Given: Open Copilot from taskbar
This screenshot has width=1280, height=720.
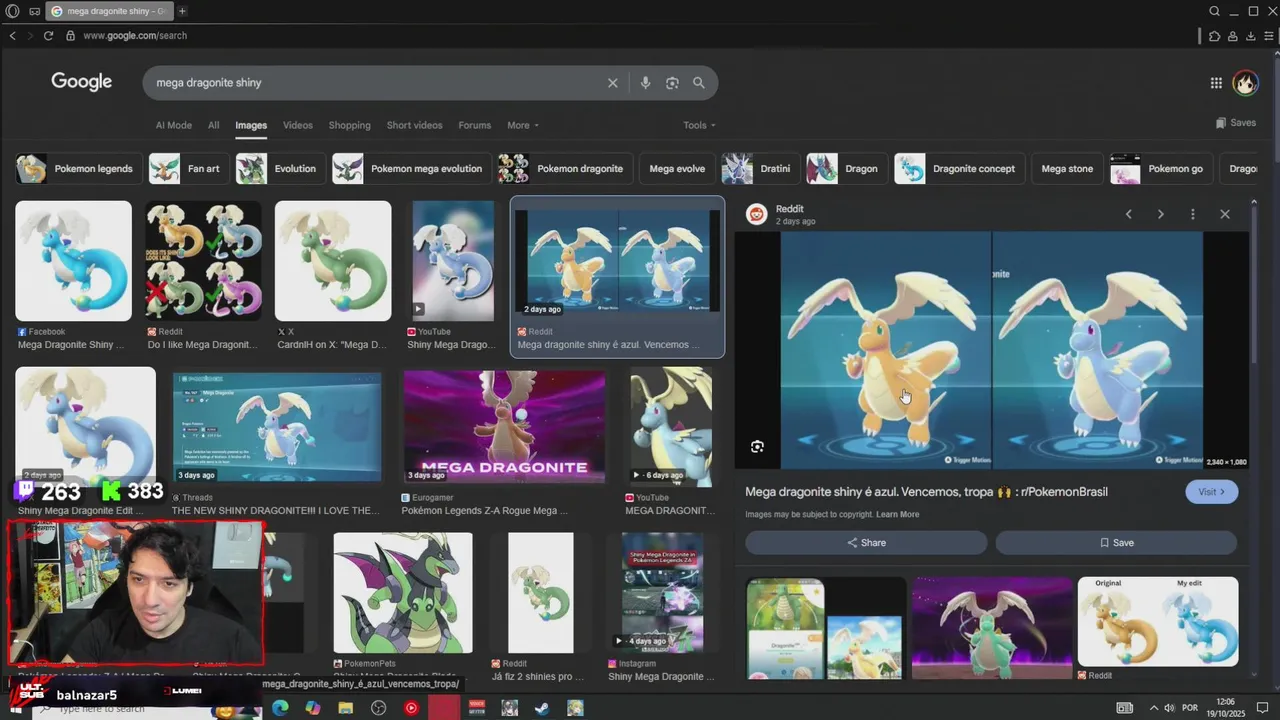Looking at the screenshot, I should click(x=313, y=708).
